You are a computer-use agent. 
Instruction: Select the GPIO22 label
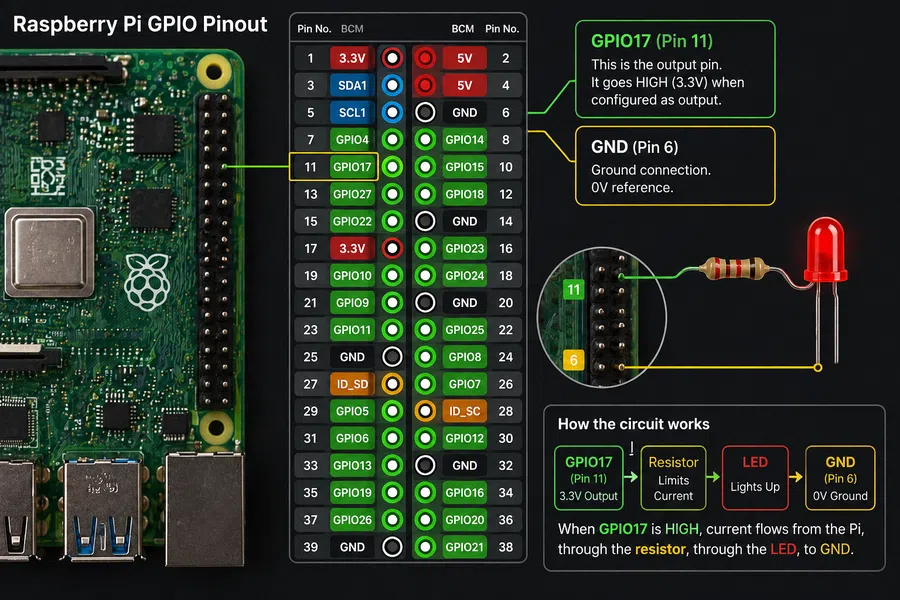pos(352,221)
